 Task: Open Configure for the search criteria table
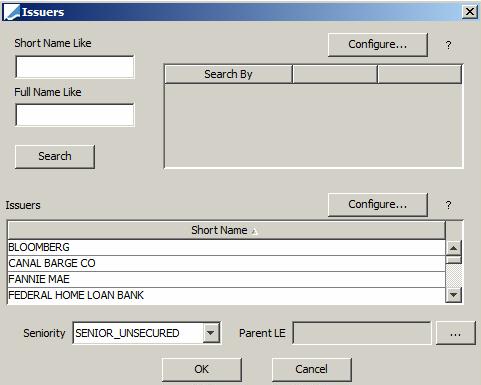pos(378,45)
